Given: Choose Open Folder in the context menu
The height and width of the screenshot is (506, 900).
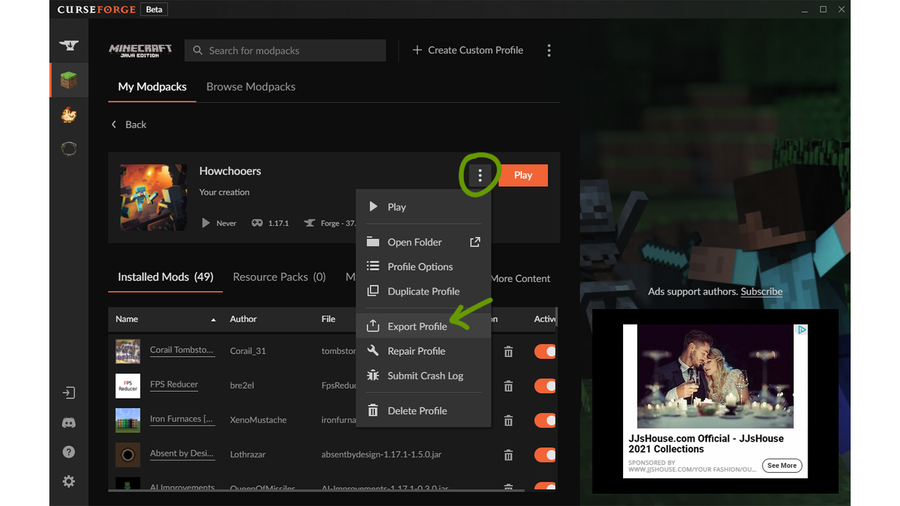Looking at the screenshot, I should [424, 242].
